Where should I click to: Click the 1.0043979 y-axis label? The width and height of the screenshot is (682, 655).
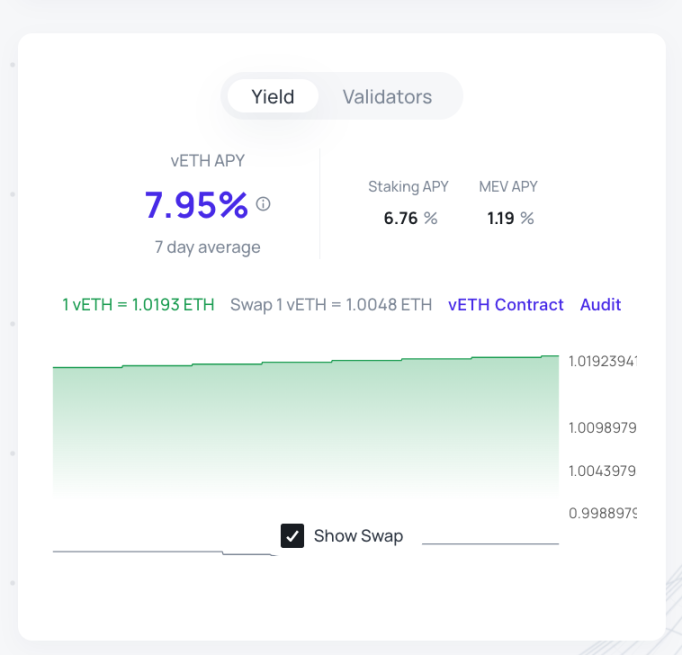(602, 470)
